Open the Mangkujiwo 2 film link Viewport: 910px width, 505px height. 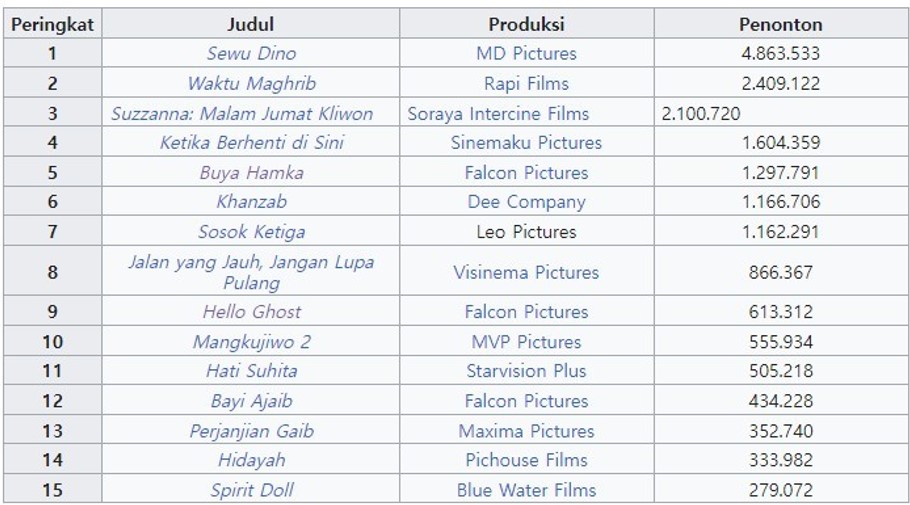pos(251,341)
